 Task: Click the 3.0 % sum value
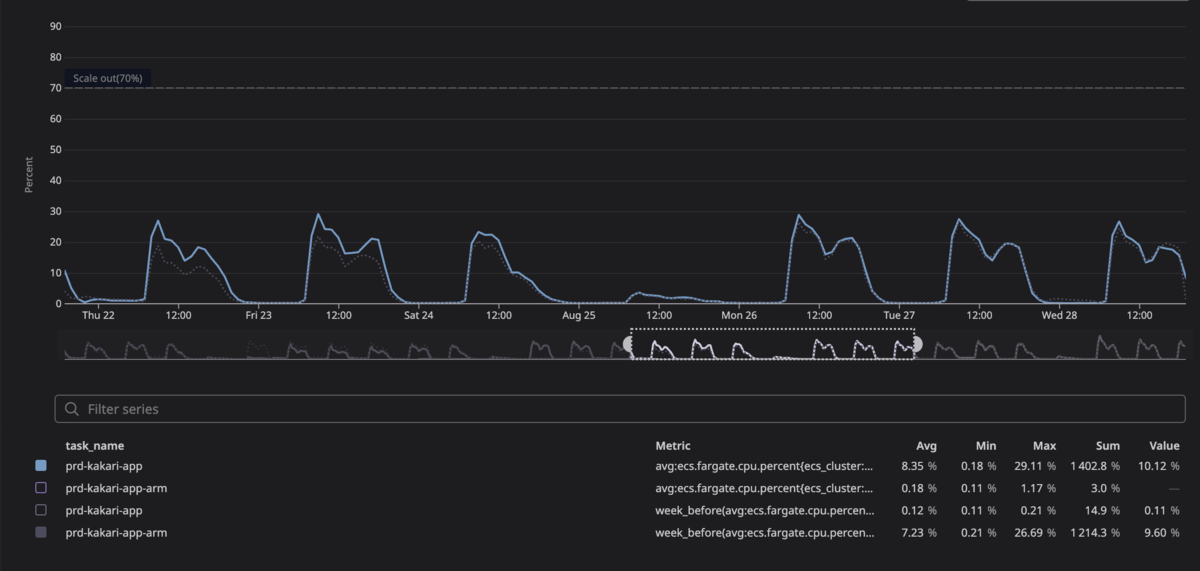pos(1104,488)
